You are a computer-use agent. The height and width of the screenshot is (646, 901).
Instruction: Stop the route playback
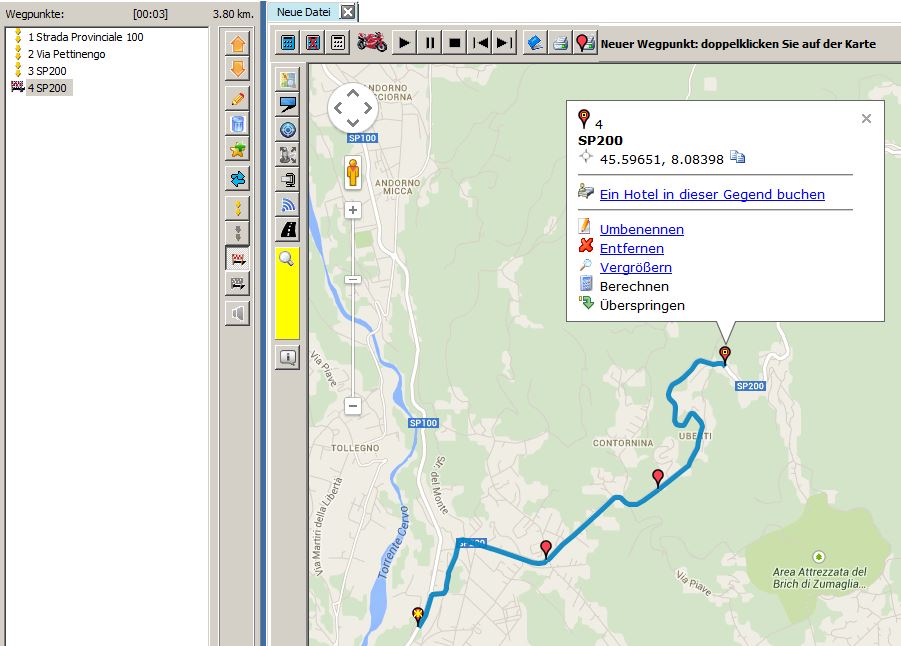tap(455, 43)
